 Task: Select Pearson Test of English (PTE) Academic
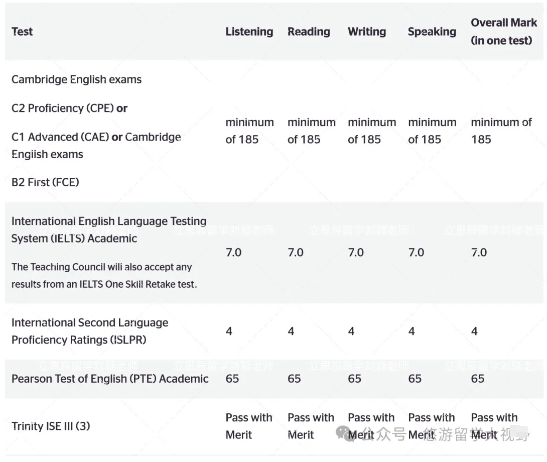pyautogui.click(x=110, y=379)
